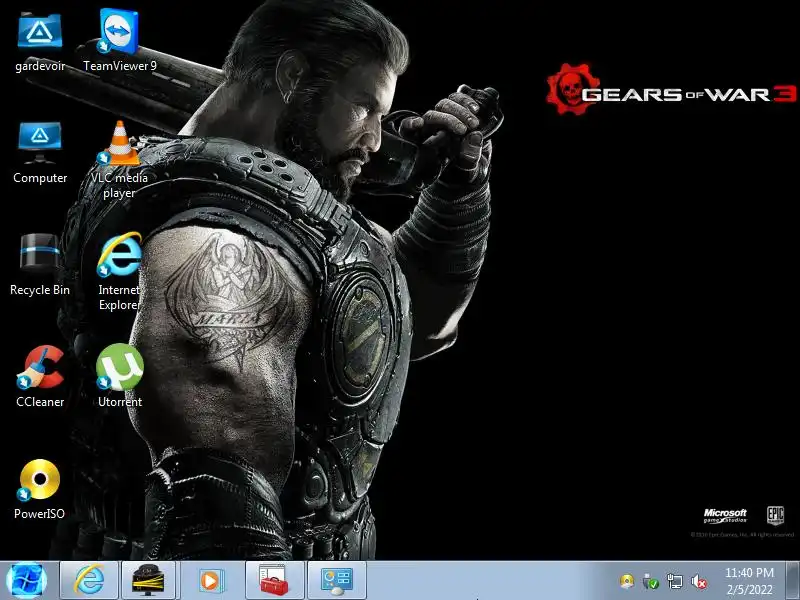This screenshot has width=800, height=600.
Task: Click the yellow disc tray icon
Action: [x=627, y=581]
